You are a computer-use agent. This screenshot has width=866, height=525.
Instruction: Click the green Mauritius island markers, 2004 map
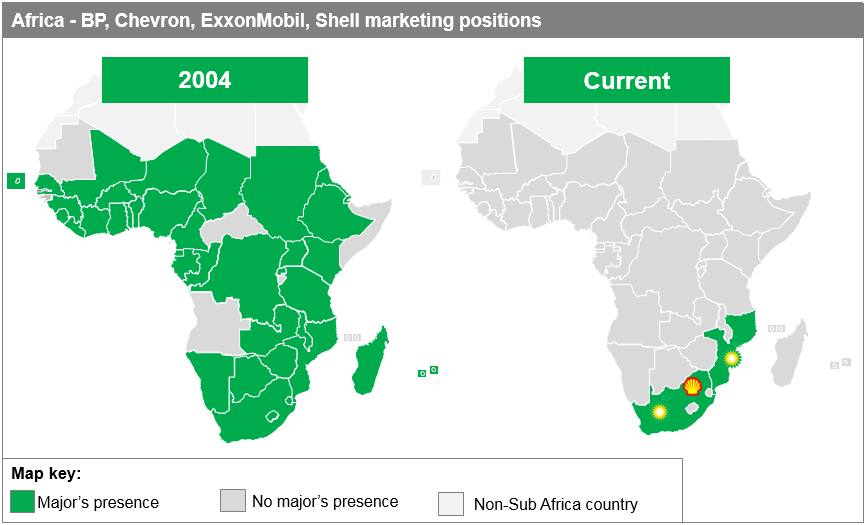[428, 372]
